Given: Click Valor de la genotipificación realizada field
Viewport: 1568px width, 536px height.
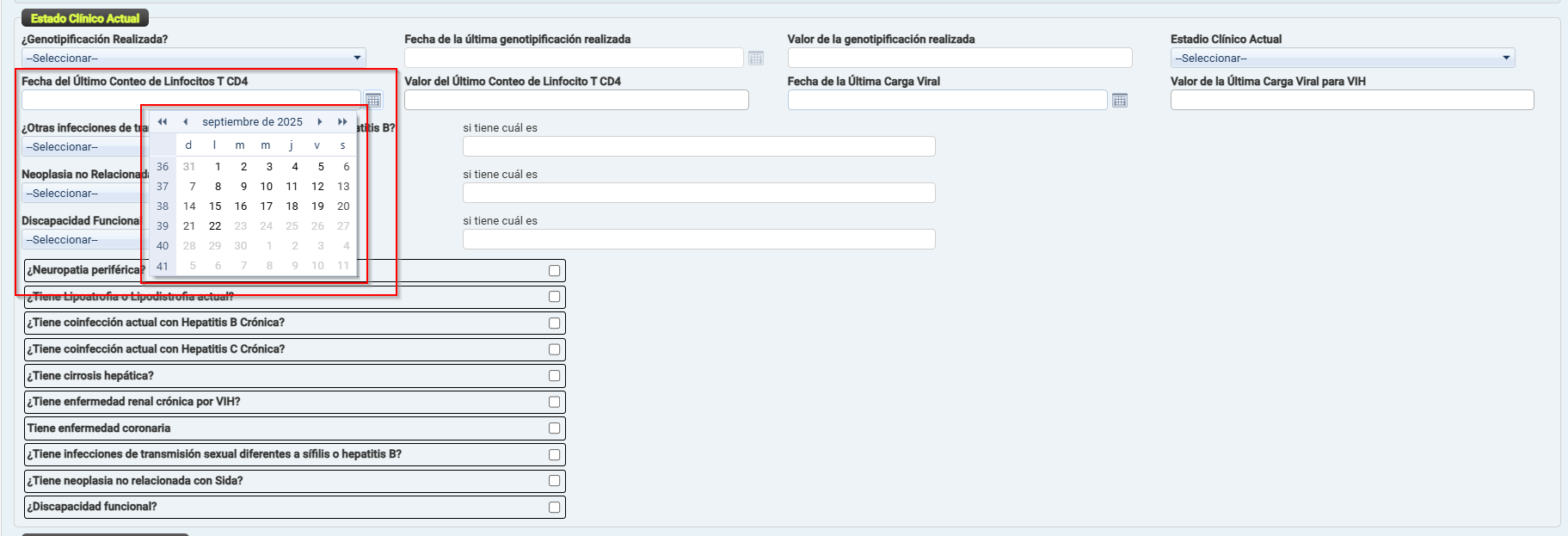Looking at the screenshot, I should click(959, 58).
